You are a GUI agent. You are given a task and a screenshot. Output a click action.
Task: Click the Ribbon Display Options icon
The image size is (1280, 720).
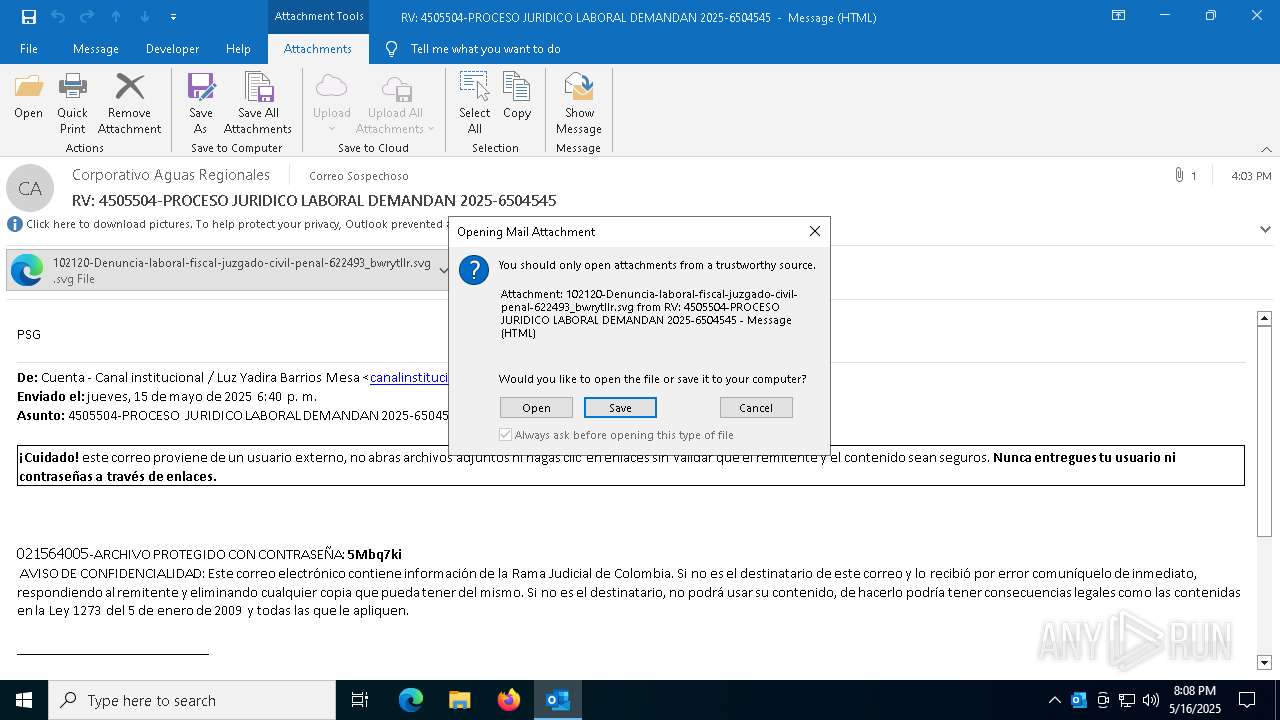[x=1119, y=16]
